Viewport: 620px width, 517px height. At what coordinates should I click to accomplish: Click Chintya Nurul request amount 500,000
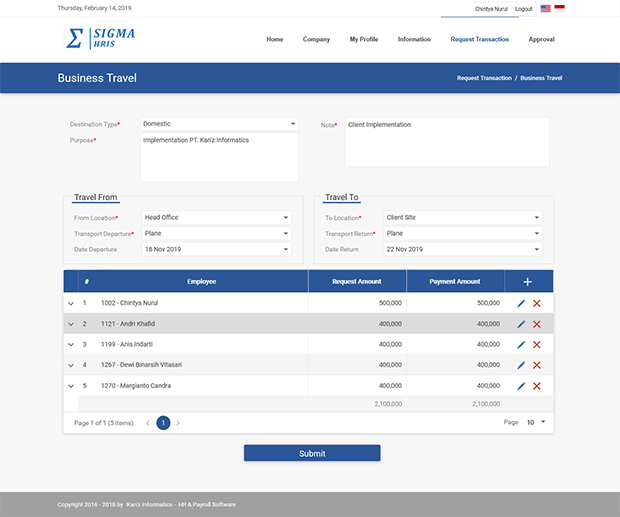click(x=390, y=303)
